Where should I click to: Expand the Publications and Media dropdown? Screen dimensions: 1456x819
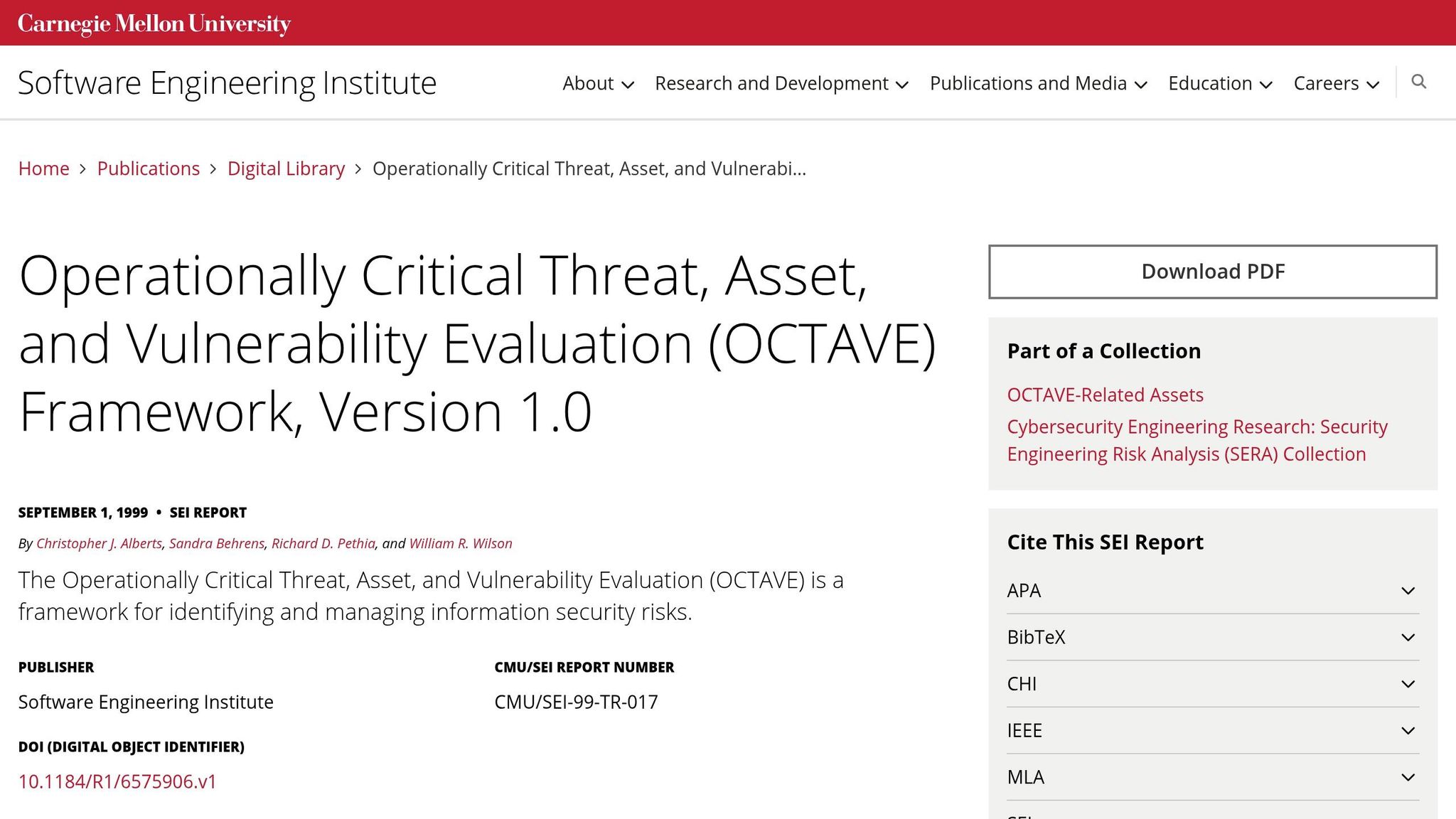(x=1038, y=83)
